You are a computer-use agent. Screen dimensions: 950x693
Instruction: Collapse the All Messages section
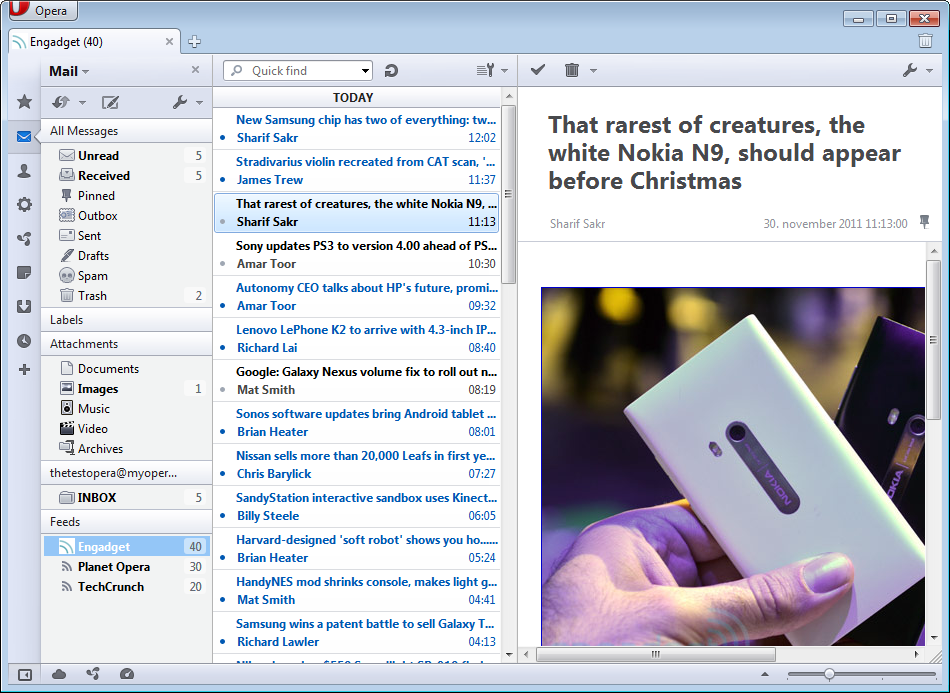point(126,131)
